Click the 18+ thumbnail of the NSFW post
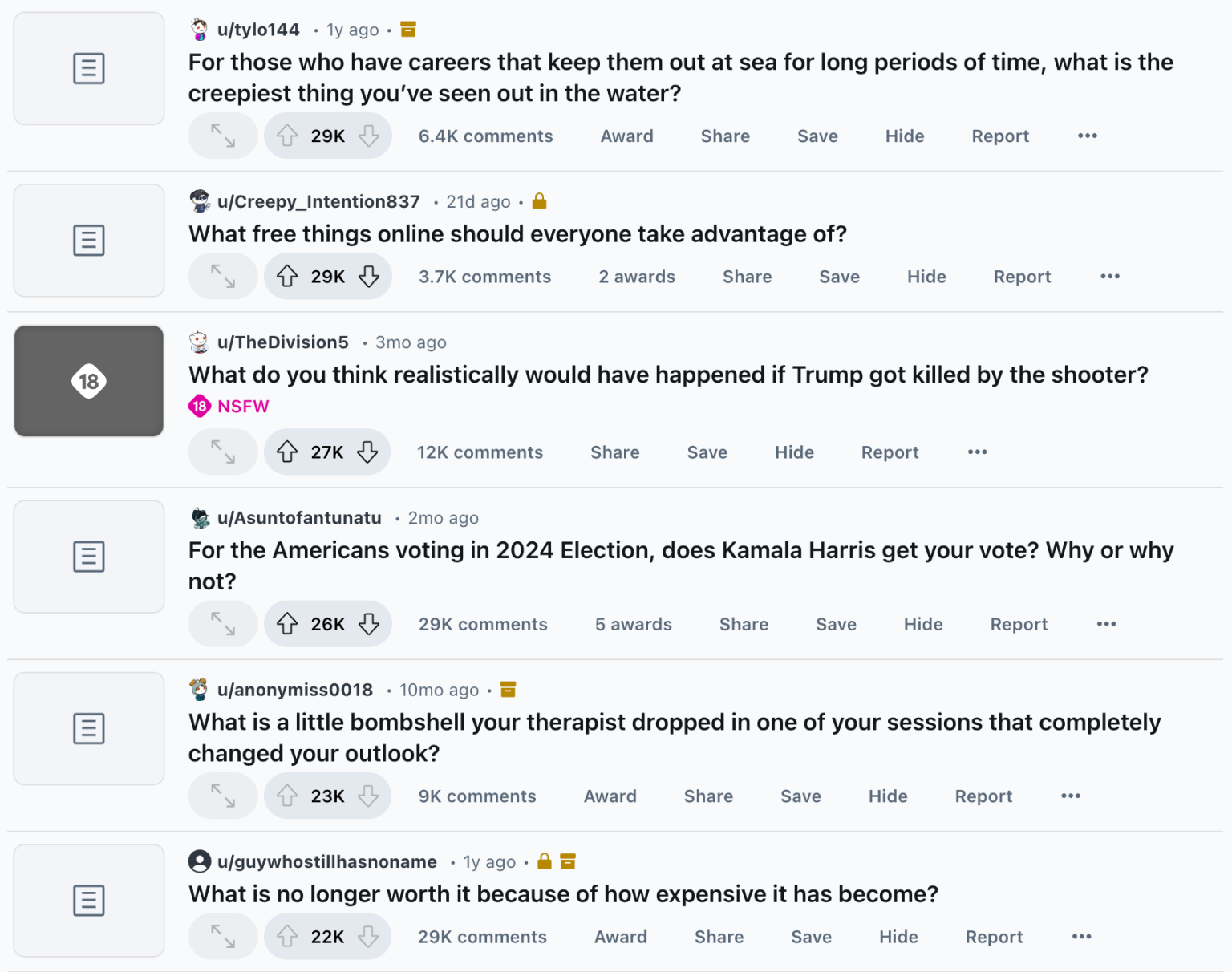Viewport: 1232px width, 972px height. (x=88, y=381)
